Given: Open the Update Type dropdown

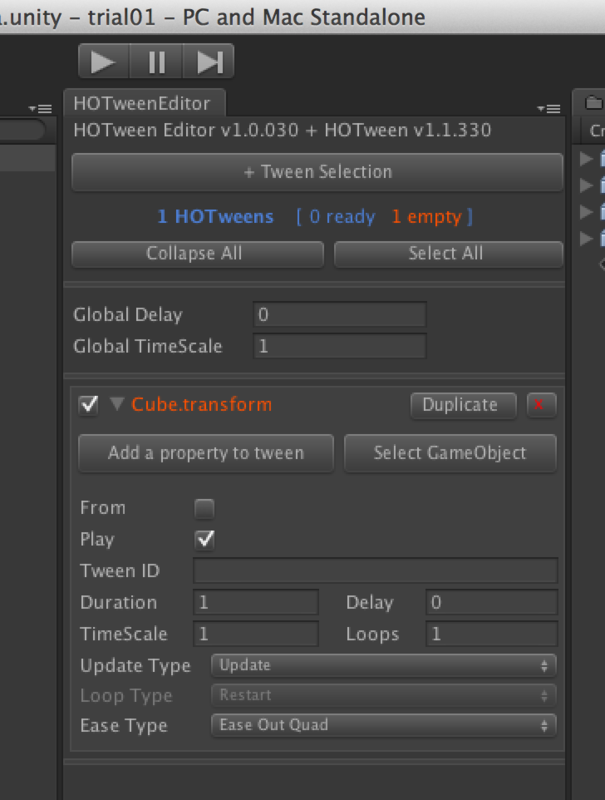Looking at the screenshot, I should (x=384, y=665).
